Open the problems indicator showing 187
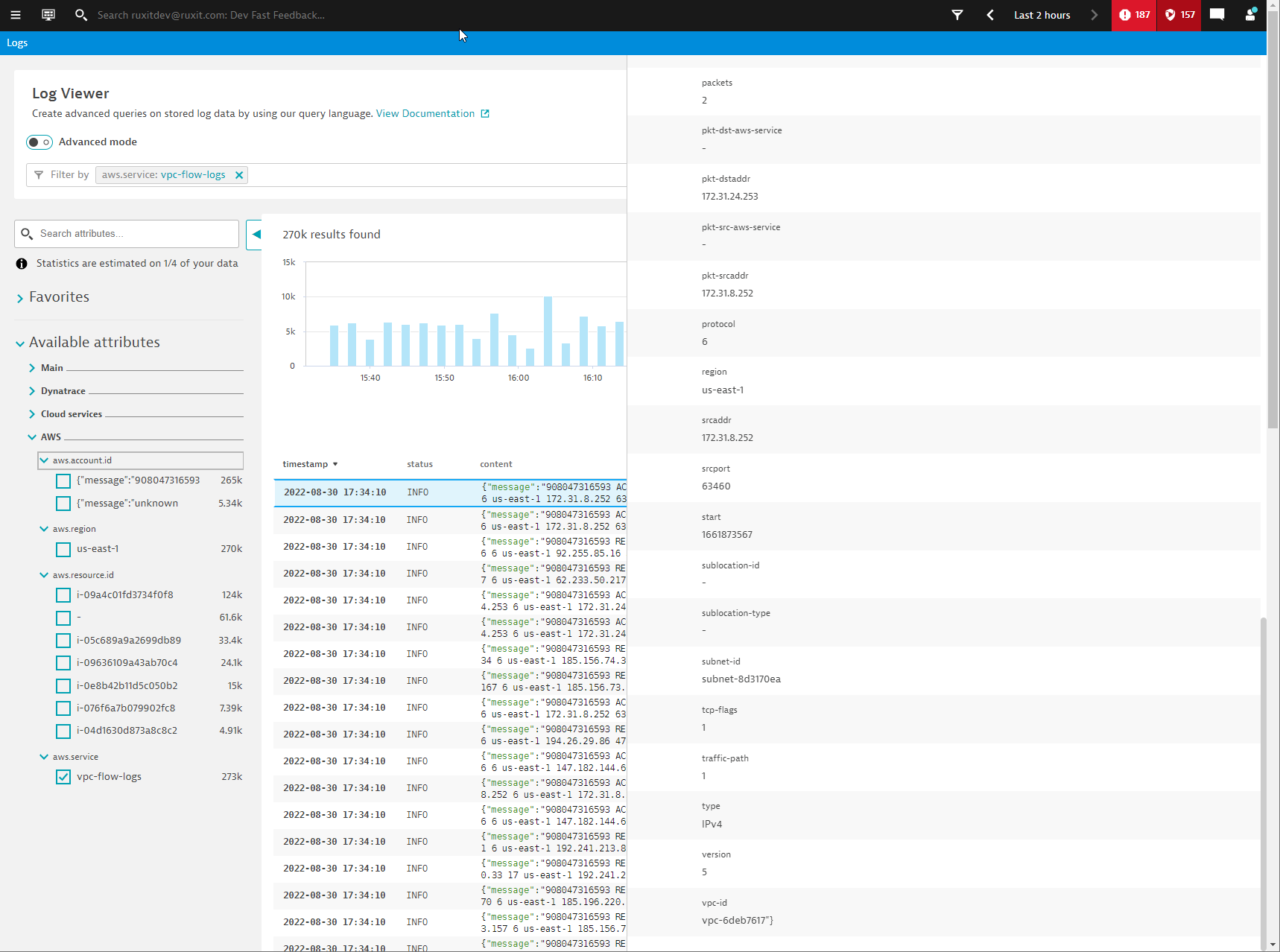Image resolution: width=1280 pixels, height=952 pixels. (x=1133, y=15)
